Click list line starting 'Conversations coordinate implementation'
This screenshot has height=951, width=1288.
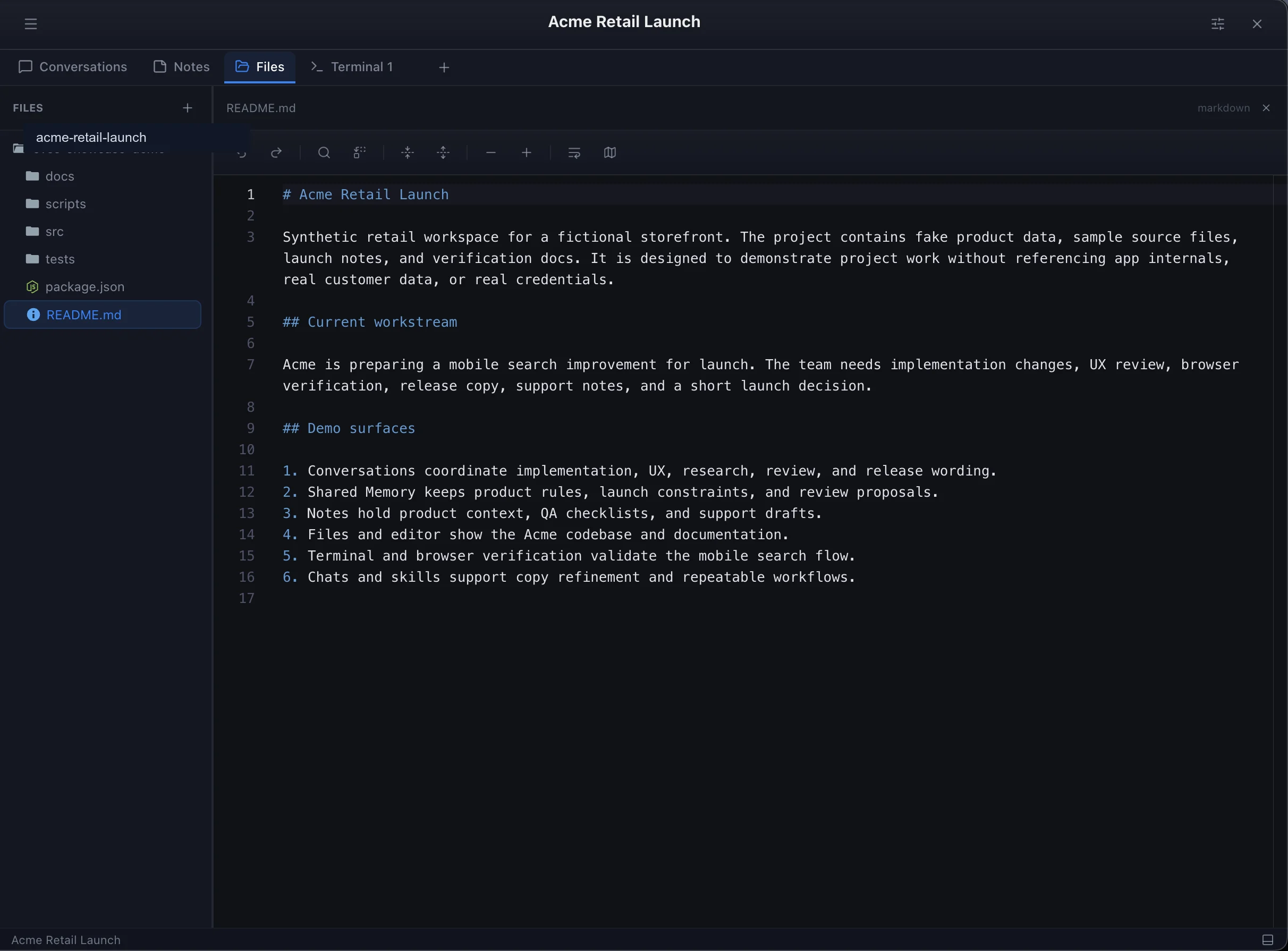[x=639, y=471]
